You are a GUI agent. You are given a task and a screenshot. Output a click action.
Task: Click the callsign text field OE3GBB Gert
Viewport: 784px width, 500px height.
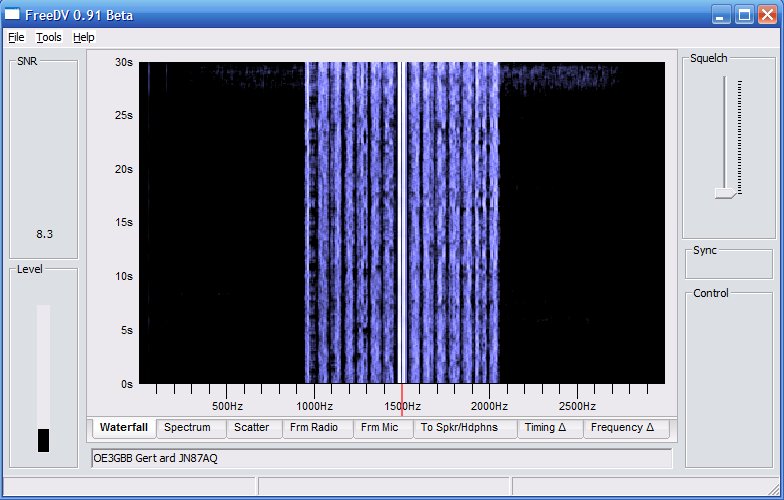pyautogui.click(x=382, y=458)
